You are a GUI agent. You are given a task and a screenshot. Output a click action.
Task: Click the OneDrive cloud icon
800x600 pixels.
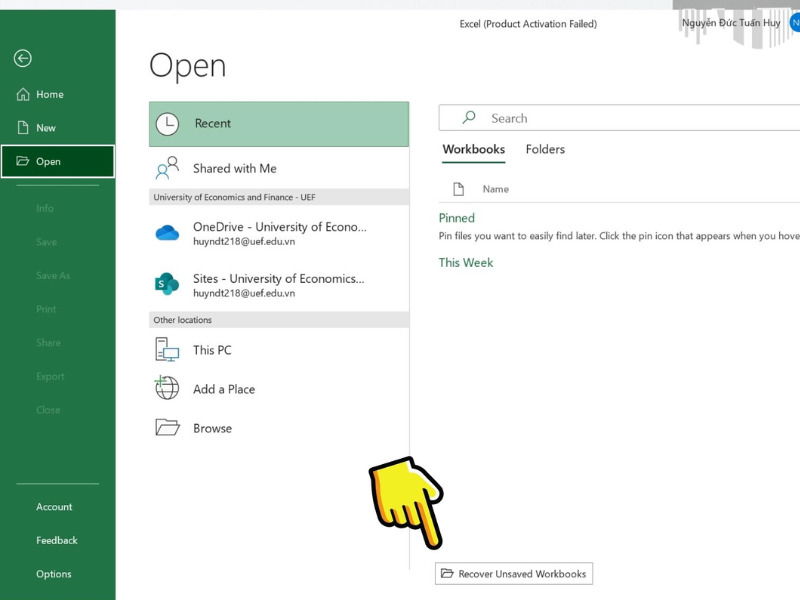pyautogui.click(x=167, y=233)
